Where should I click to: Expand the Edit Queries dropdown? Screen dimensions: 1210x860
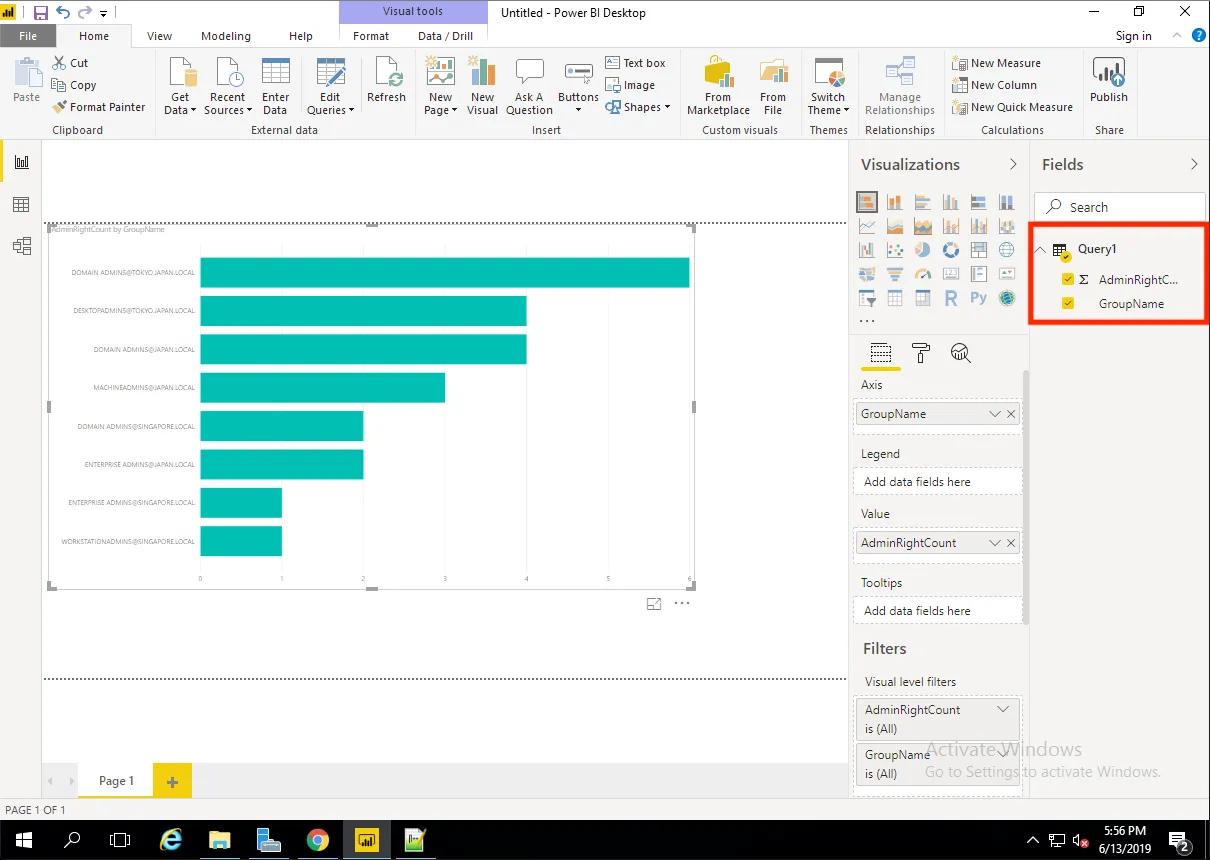330,86
